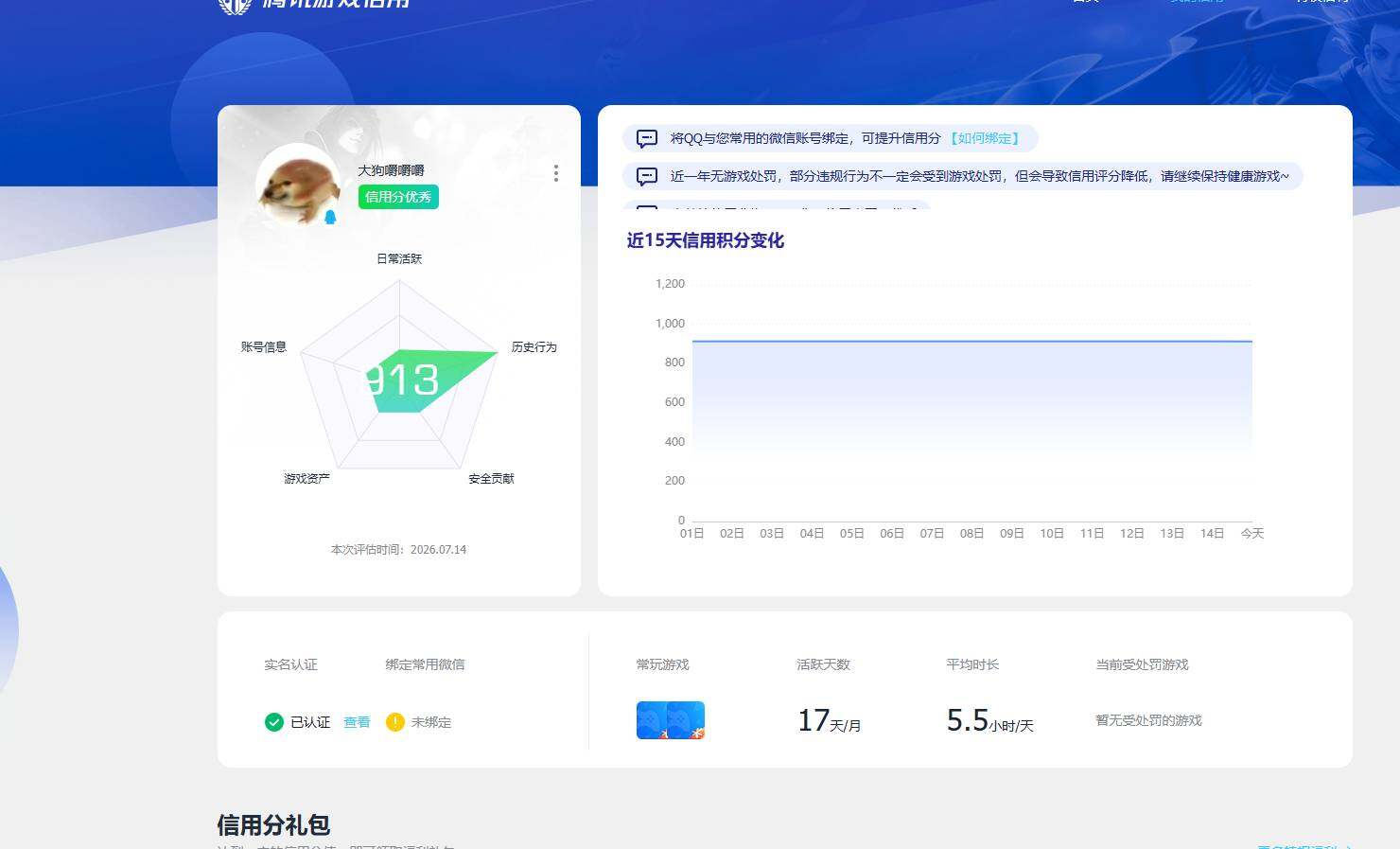Click the dog profile avatar picture
1400x849 pixels.
(x=298, y=186)
